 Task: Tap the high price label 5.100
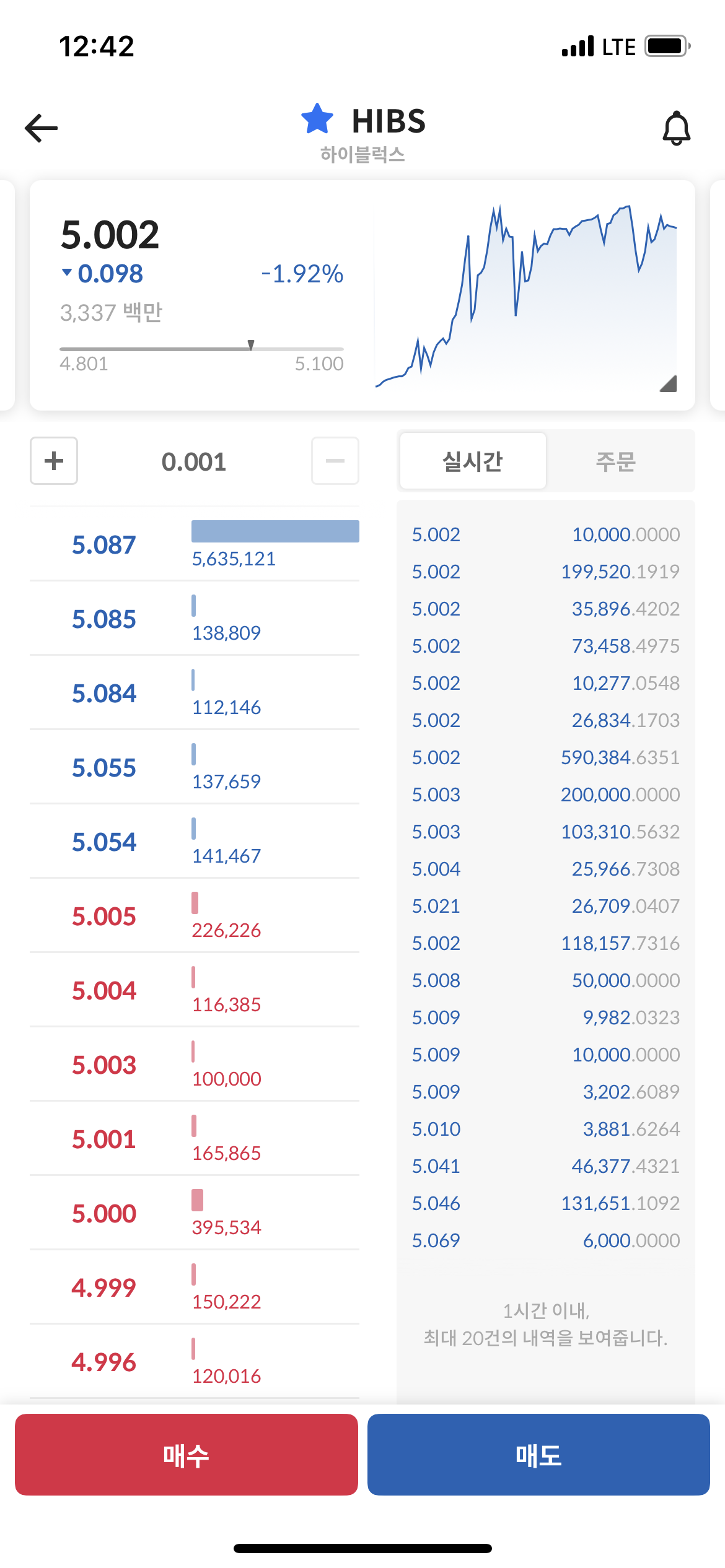[x=319, y=364]
